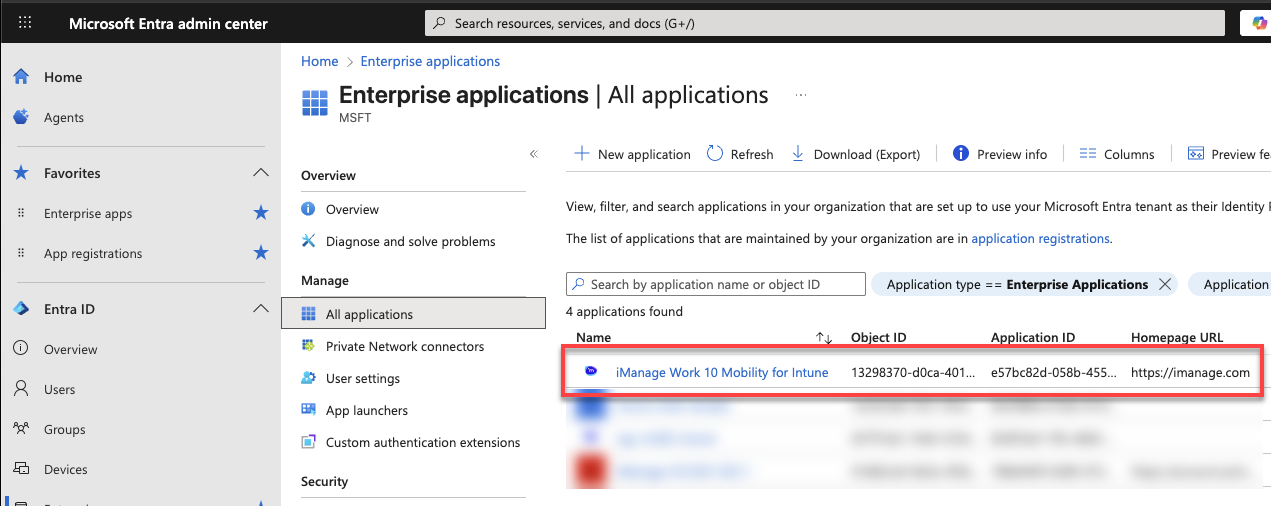Click Download (Export) in toolbar
This screenshot has height=506, width=1271.
tap(856, 154)
